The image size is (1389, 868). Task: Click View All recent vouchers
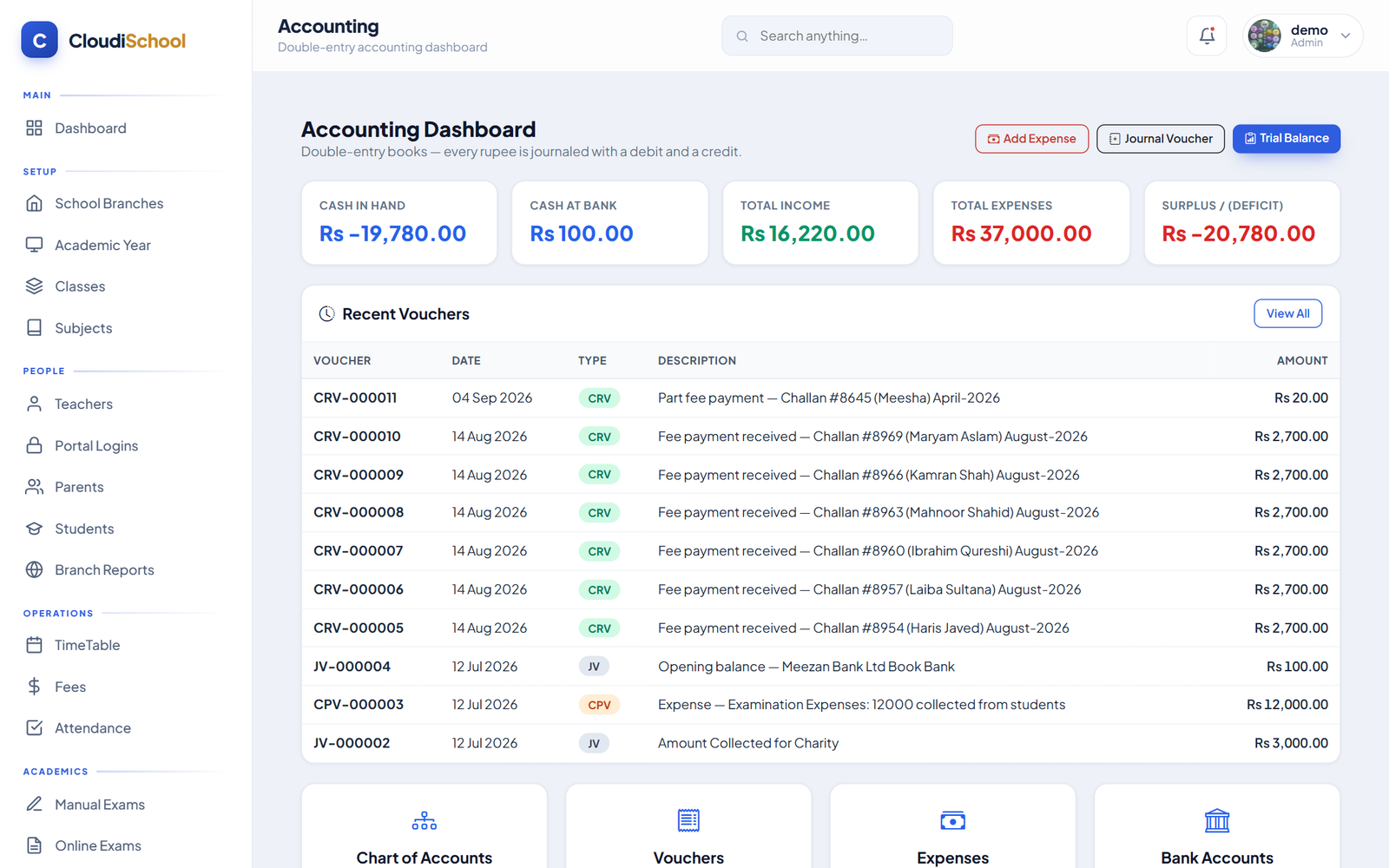[1287, 313]
